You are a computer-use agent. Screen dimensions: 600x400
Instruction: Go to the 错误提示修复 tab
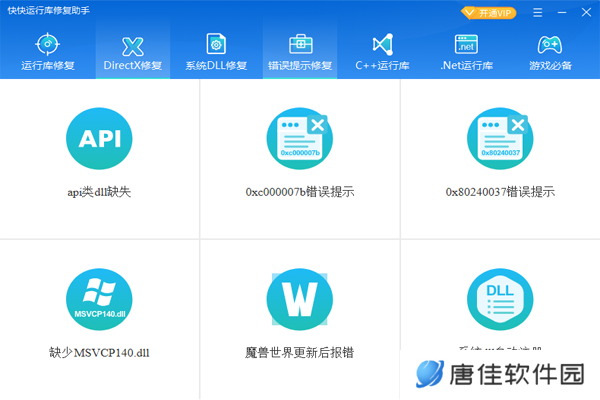point(300,51)
